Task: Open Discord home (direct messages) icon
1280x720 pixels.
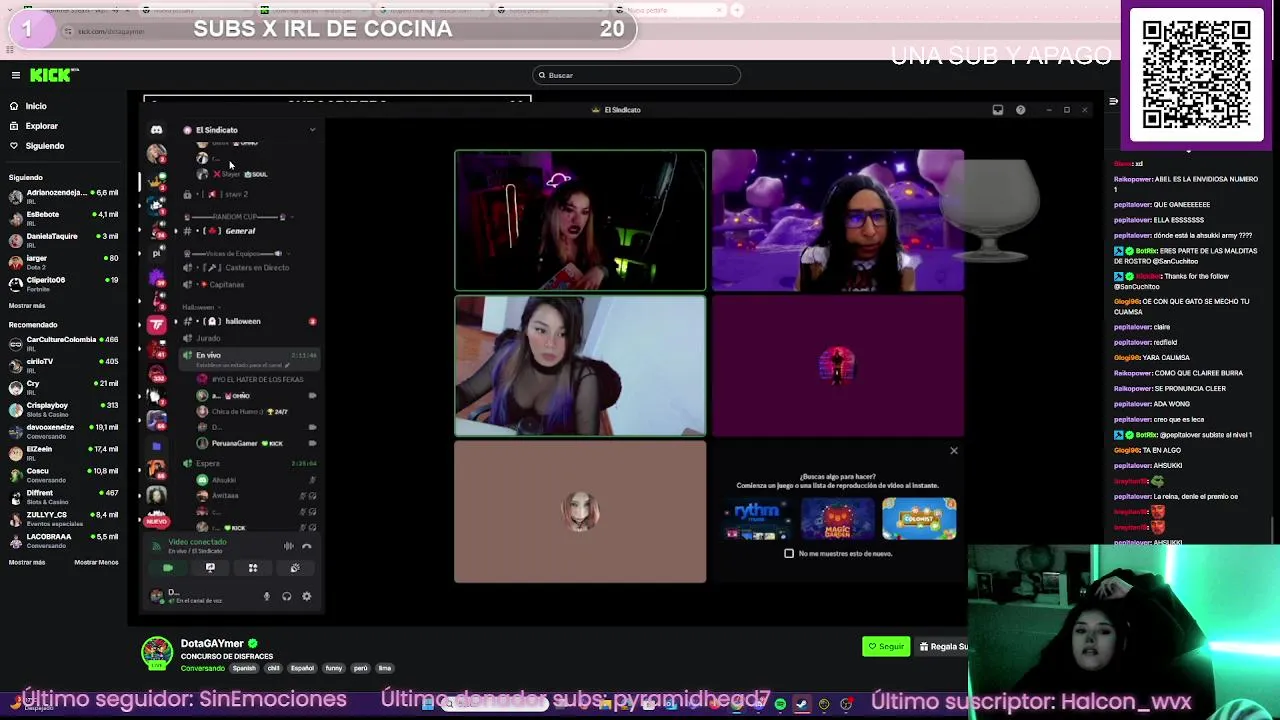Action: point(156,130)
